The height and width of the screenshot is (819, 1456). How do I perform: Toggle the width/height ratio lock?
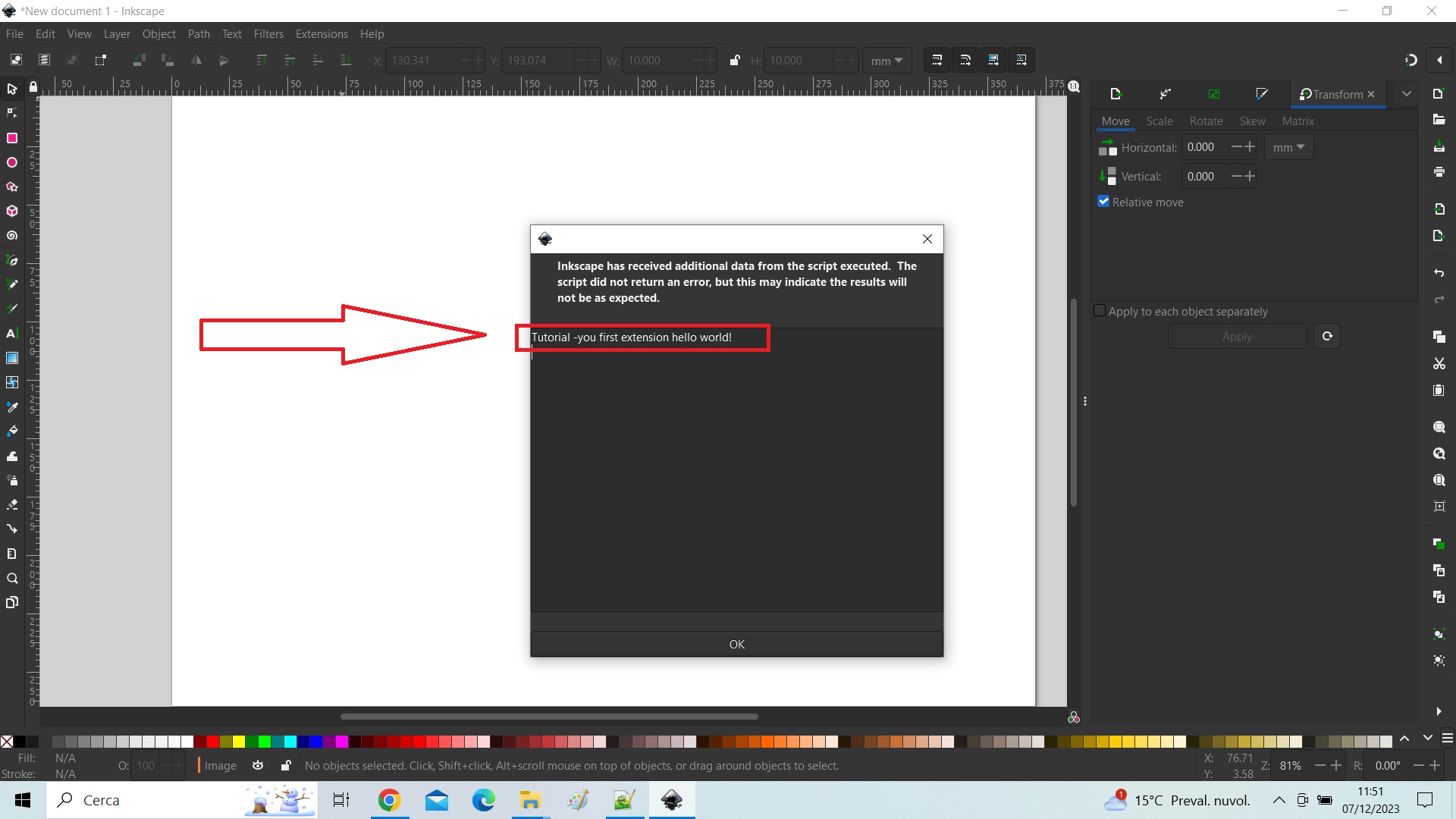point(734,61)
